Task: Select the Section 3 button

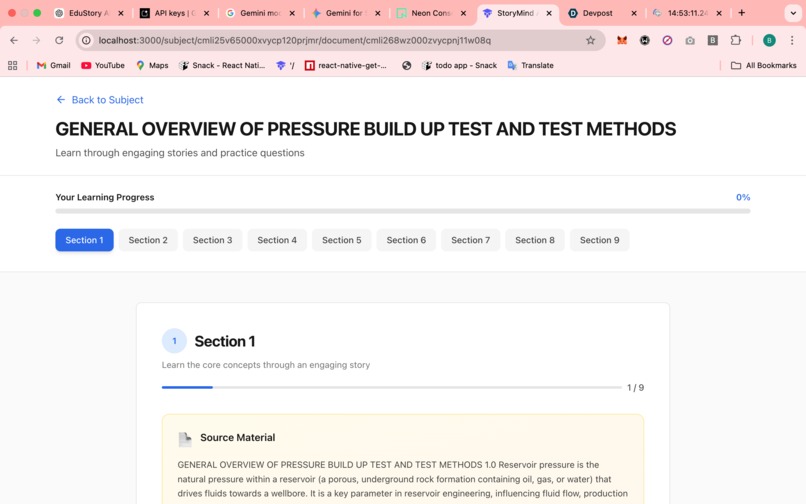Action: [212, 240]
